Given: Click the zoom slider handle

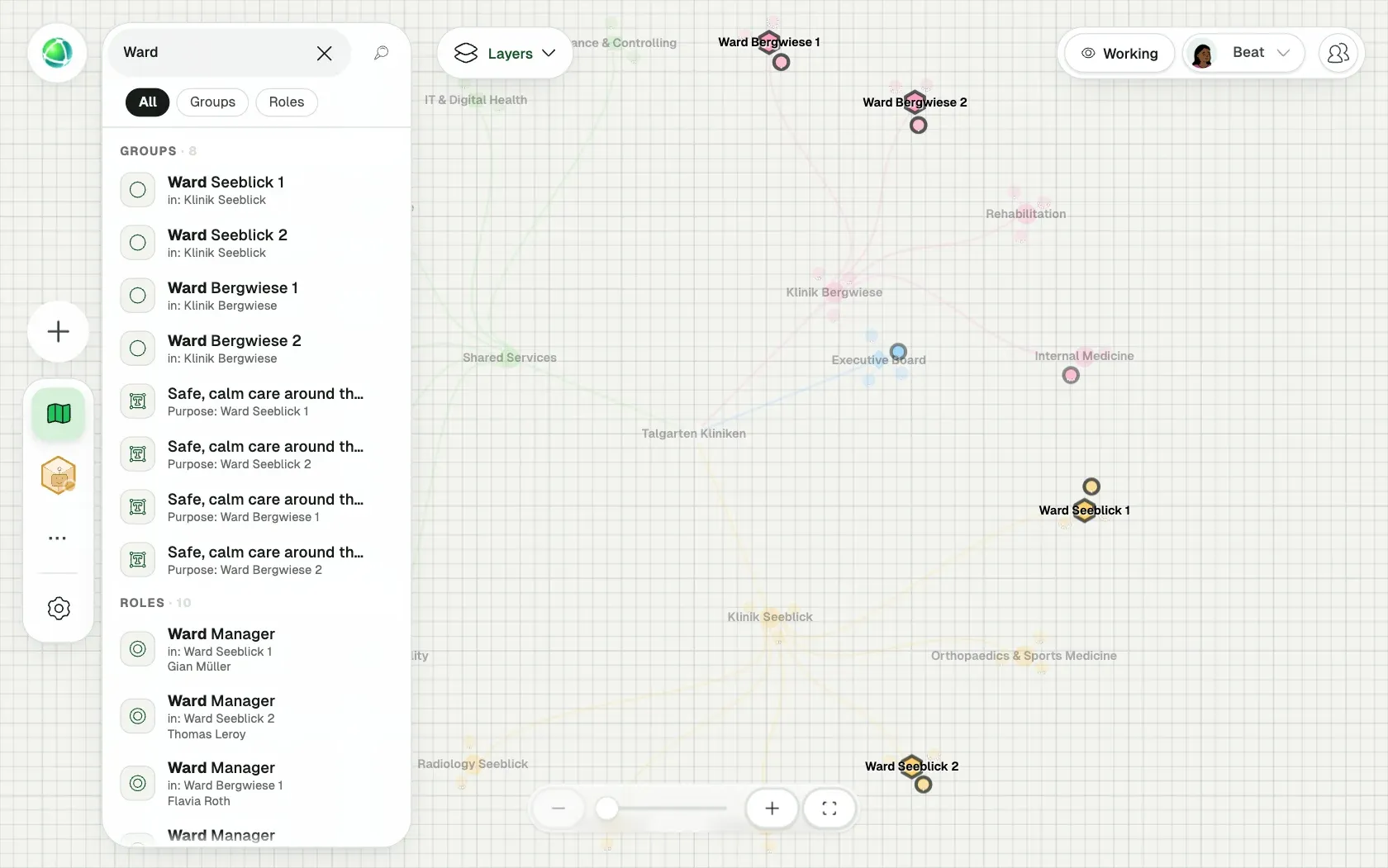Looking at the screenshot, I should click(607, 809).
